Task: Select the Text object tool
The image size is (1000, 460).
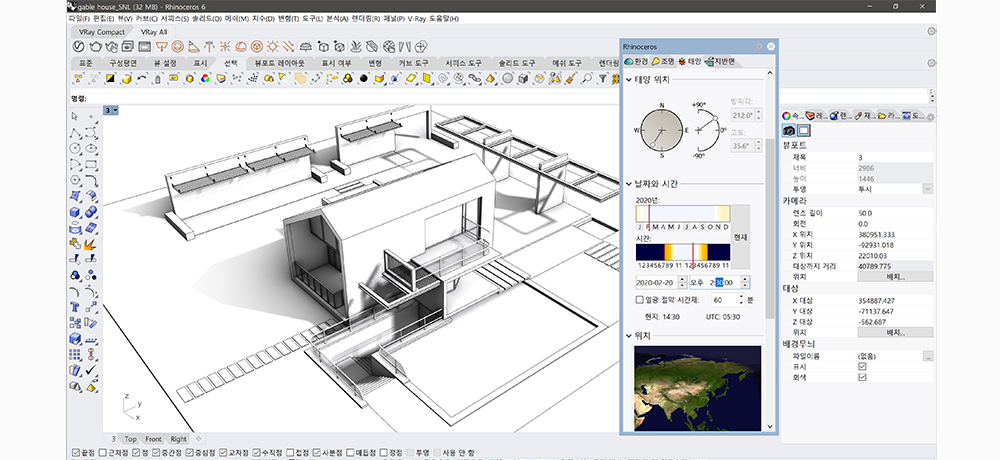Action: click(75, 308)
